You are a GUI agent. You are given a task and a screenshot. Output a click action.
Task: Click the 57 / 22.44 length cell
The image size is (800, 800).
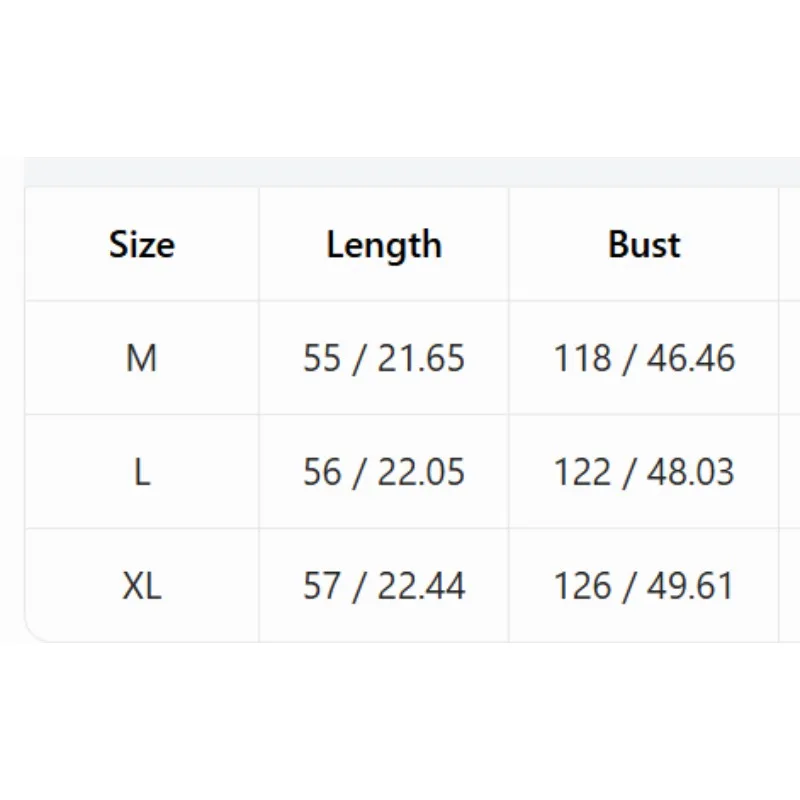tap(384, 585)
